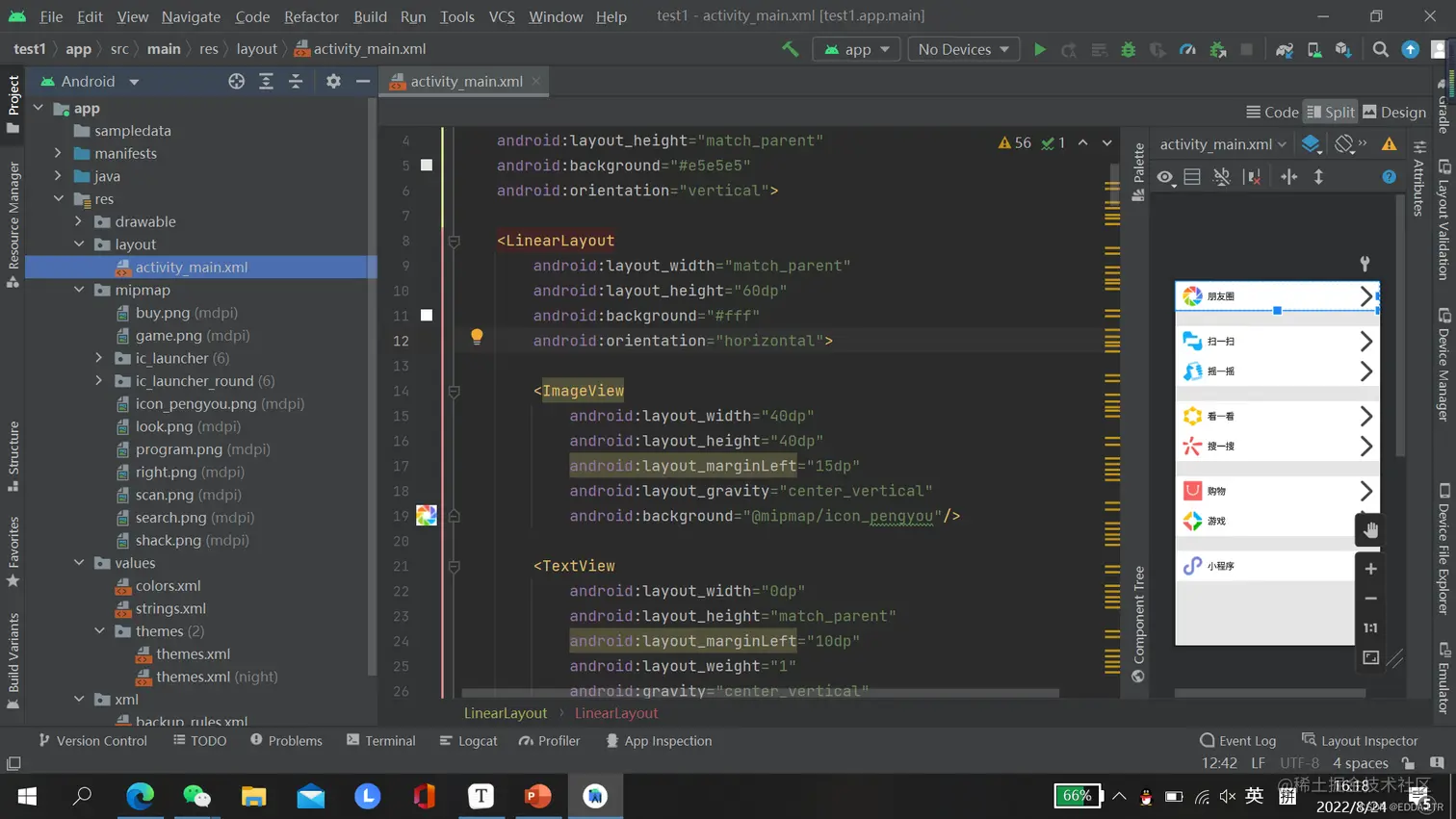Toggle the Component Tree side panel
The width and height of the screenshot is (1456, 819).
tap(1138, 624)
